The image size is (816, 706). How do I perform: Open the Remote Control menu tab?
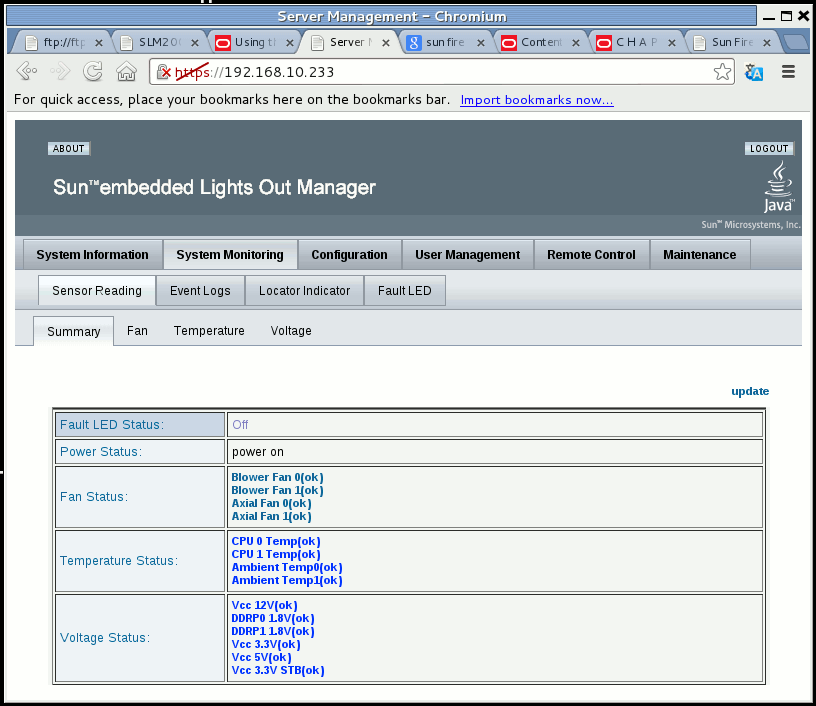coord(591,255)
